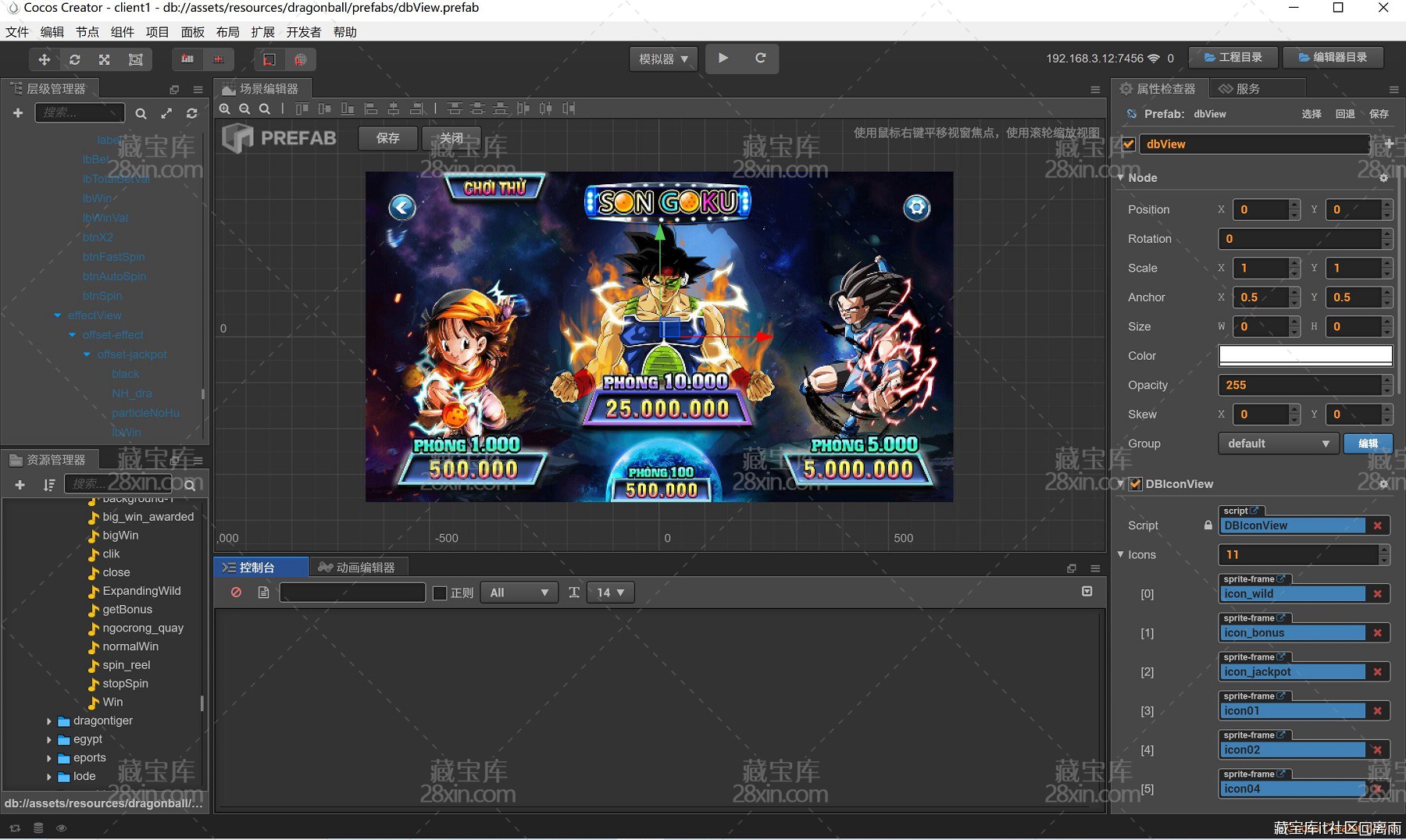Click the assets panel search icon
The height and width of the screenshot is (840, 1406).
click(x=189, y=485)
